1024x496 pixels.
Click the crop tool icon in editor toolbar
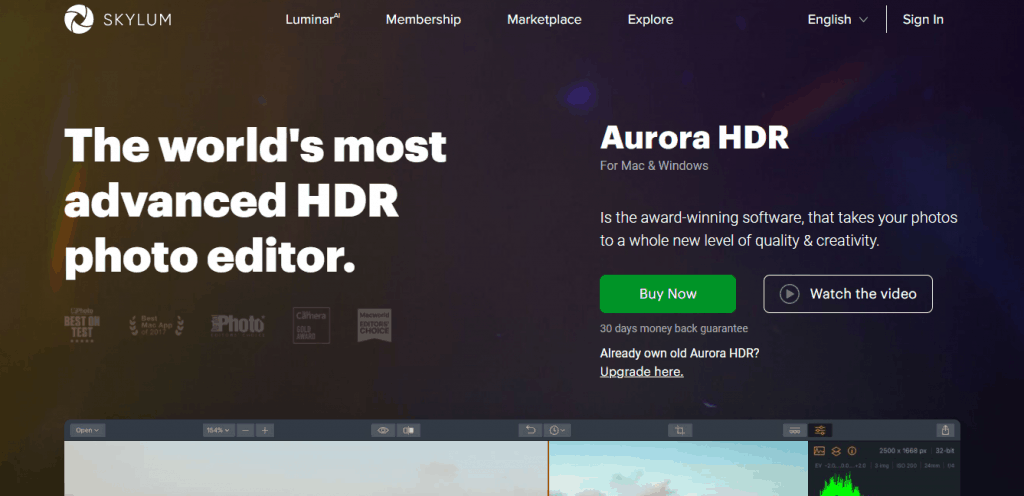[679, 430]
